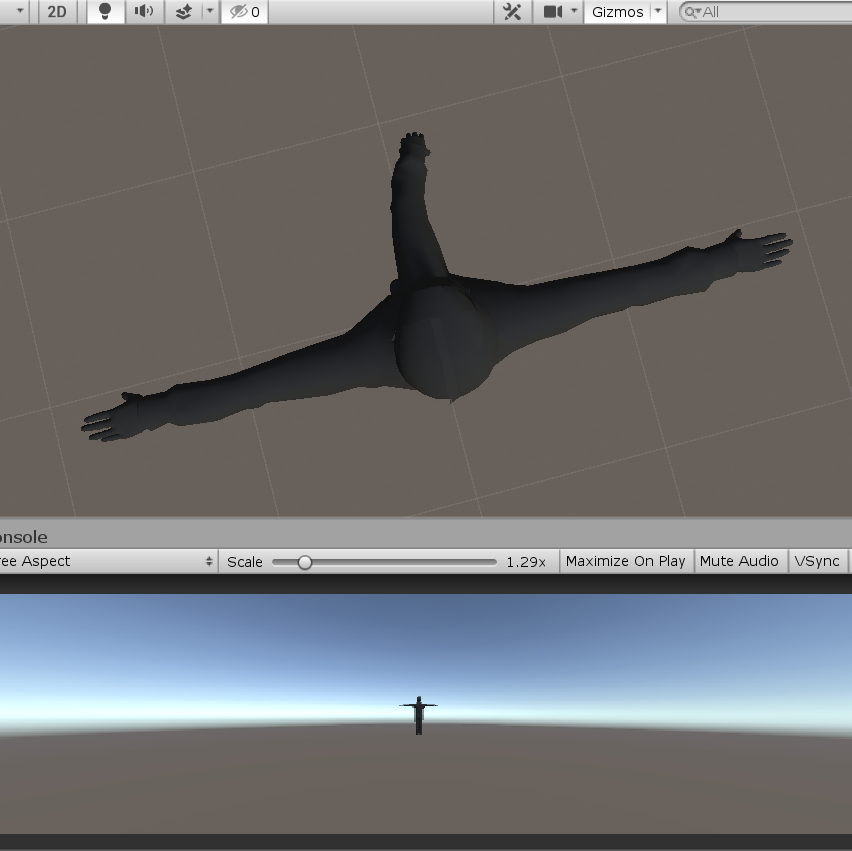Click scene camera settings icon
This screenshot has height=851, width=852.
(552, 12)
